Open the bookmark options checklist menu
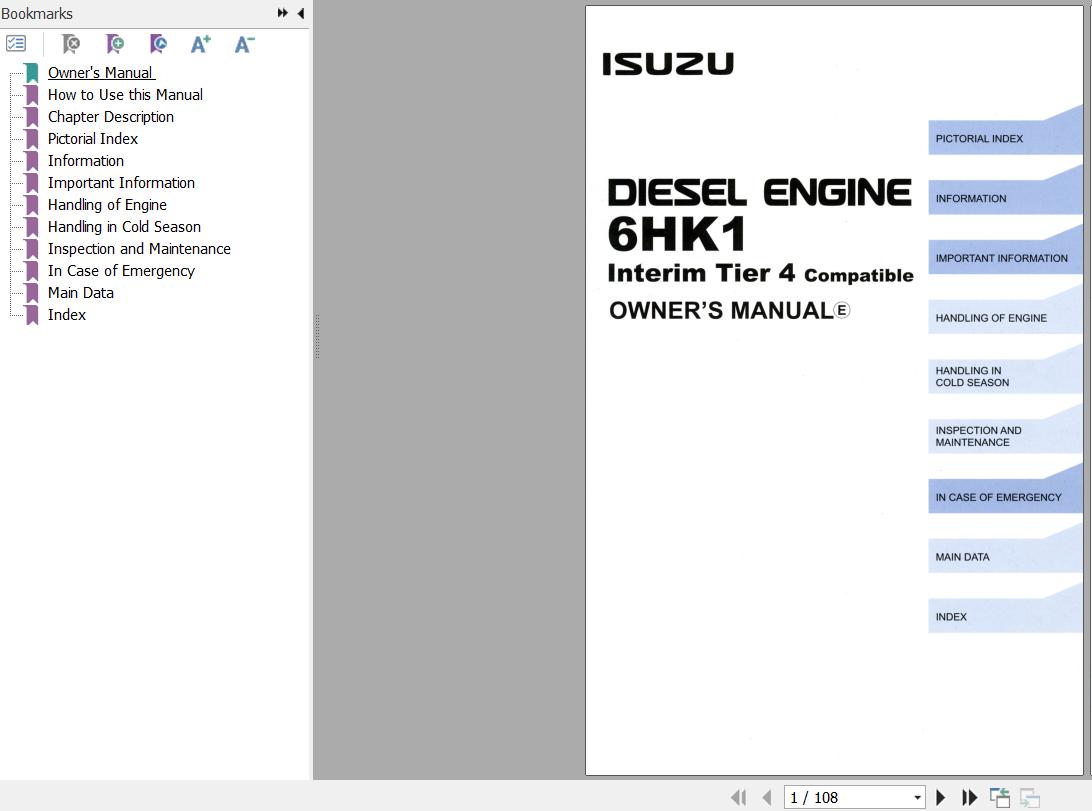 [16, 44]
